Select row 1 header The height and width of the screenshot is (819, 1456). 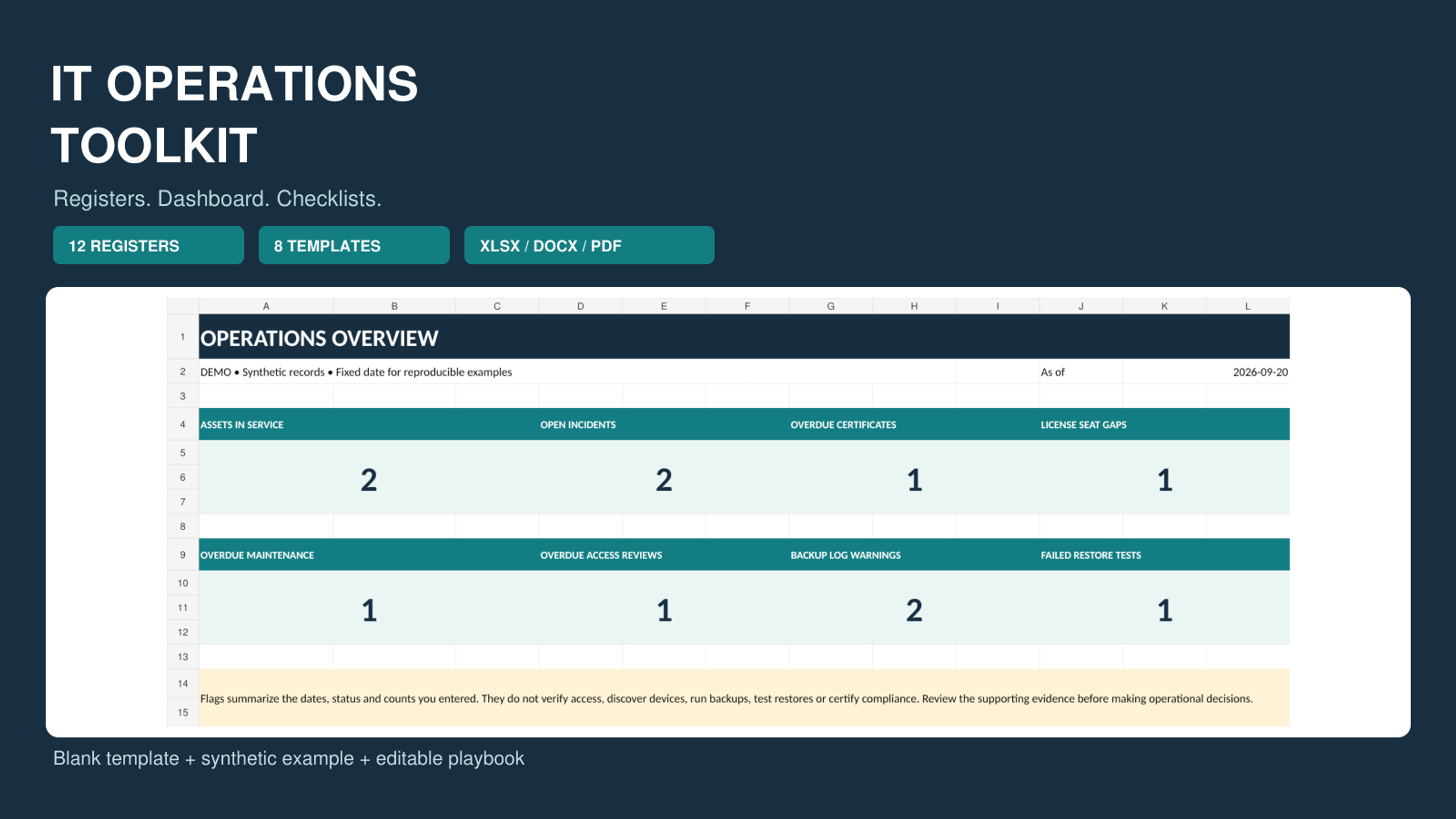coord(183,337)
